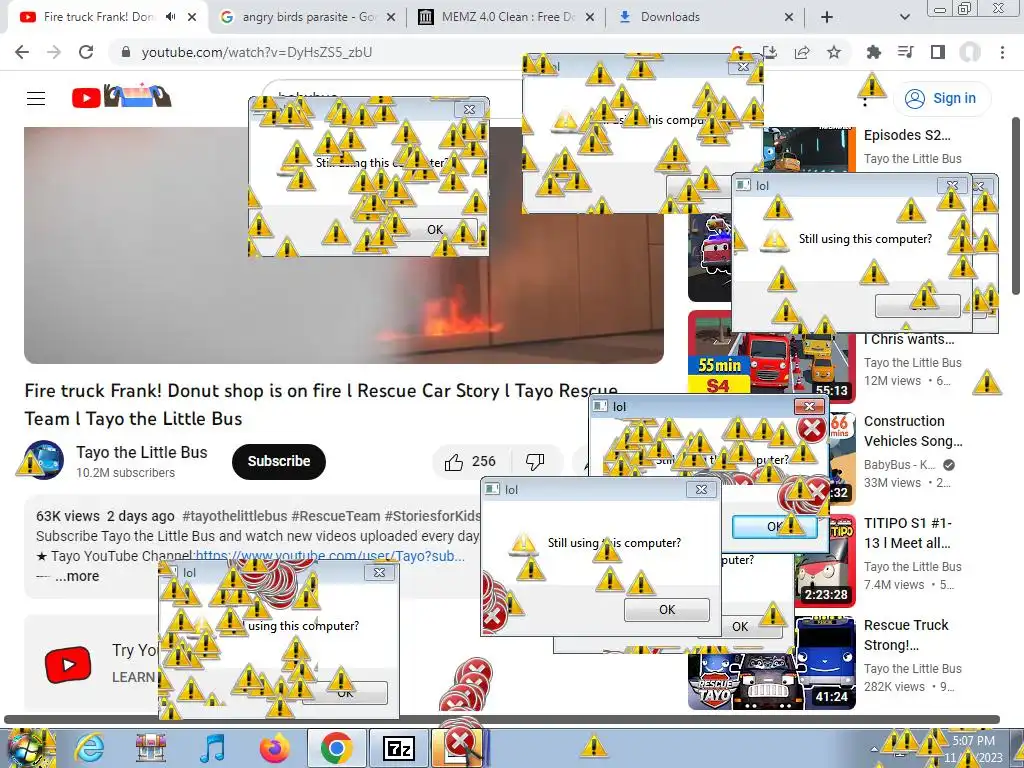
Task: Click the '63K views 2 days ago' text
Action: click(105, 516)
